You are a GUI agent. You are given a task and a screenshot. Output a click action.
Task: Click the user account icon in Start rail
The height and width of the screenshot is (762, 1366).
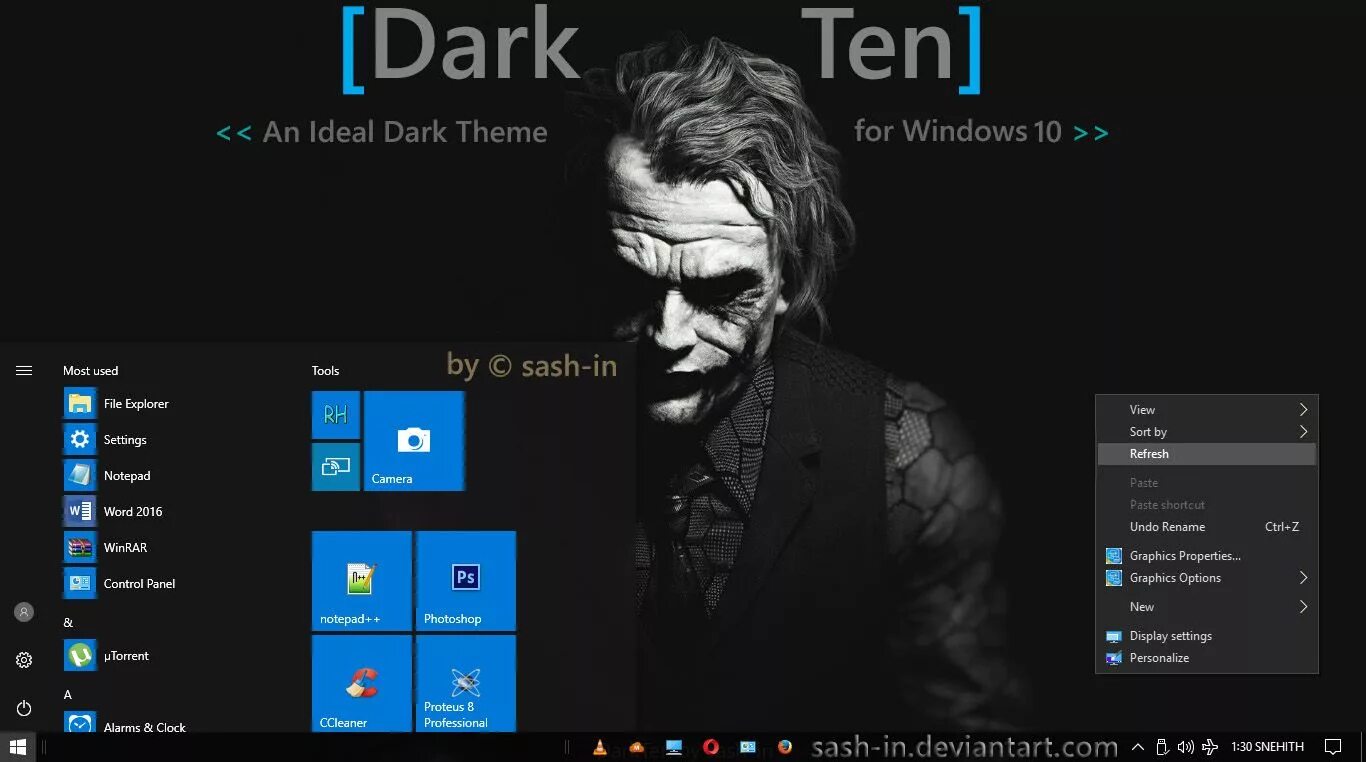click(x=24, y=612)
